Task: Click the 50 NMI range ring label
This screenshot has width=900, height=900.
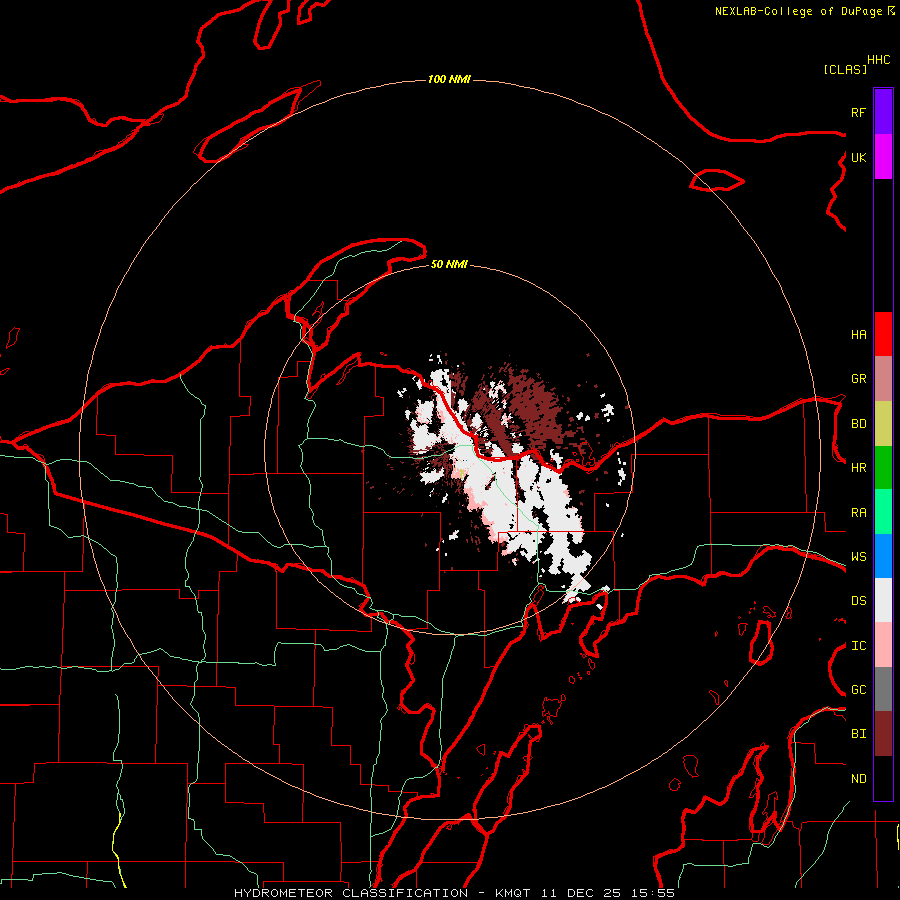Action: point(449,265)
